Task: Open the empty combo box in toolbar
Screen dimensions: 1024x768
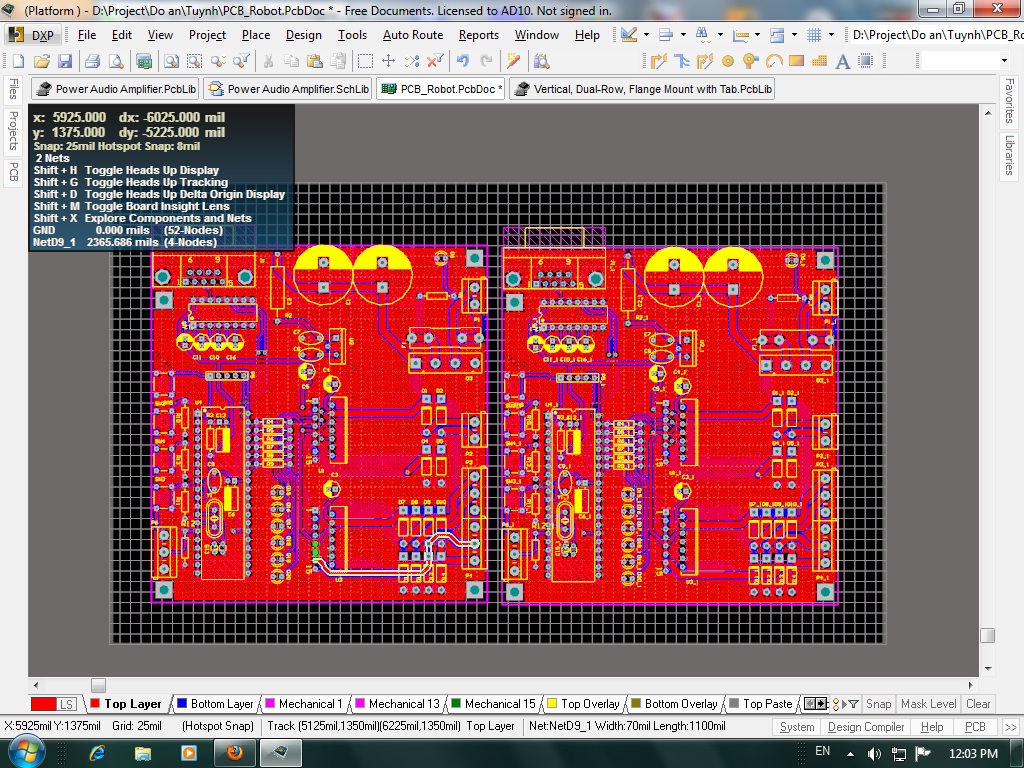Action: tap(964, 61)
